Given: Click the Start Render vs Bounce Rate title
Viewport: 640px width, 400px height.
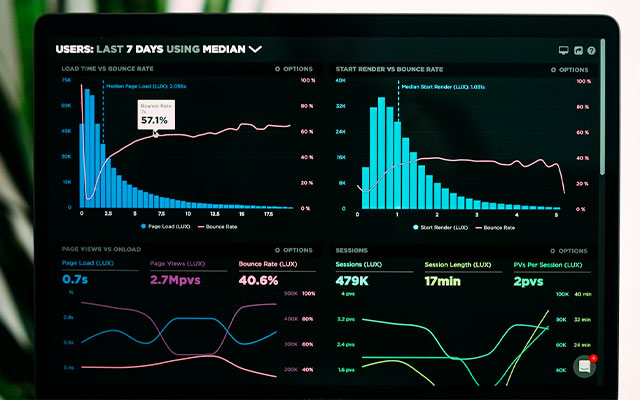Looking at the screenshot, I should click(x=389, y=69).
